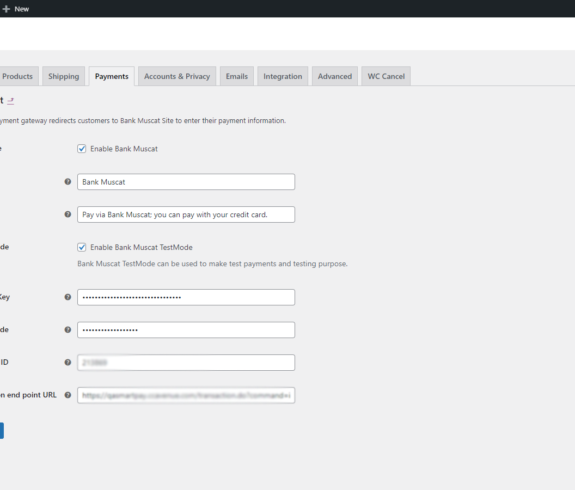Image resolution: width=575 pixels, height=490 pixels.
Task: Click help icon beside payment description field
Action: 68,214
